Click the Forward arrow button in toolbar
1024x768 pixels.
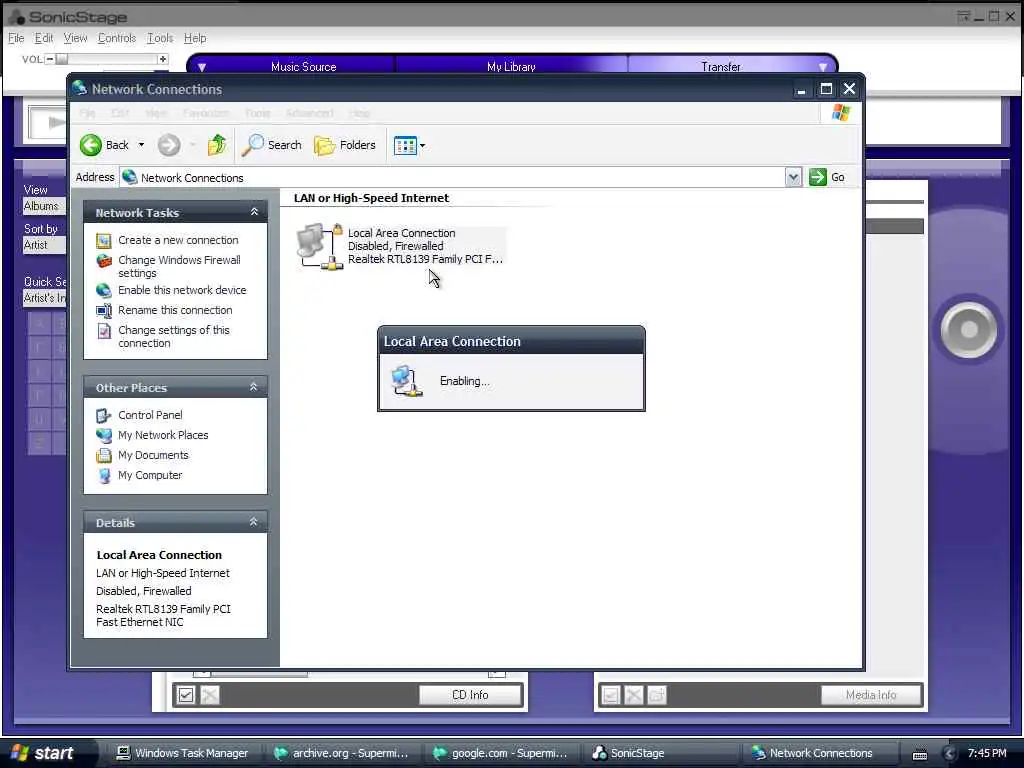pos(168,145)
